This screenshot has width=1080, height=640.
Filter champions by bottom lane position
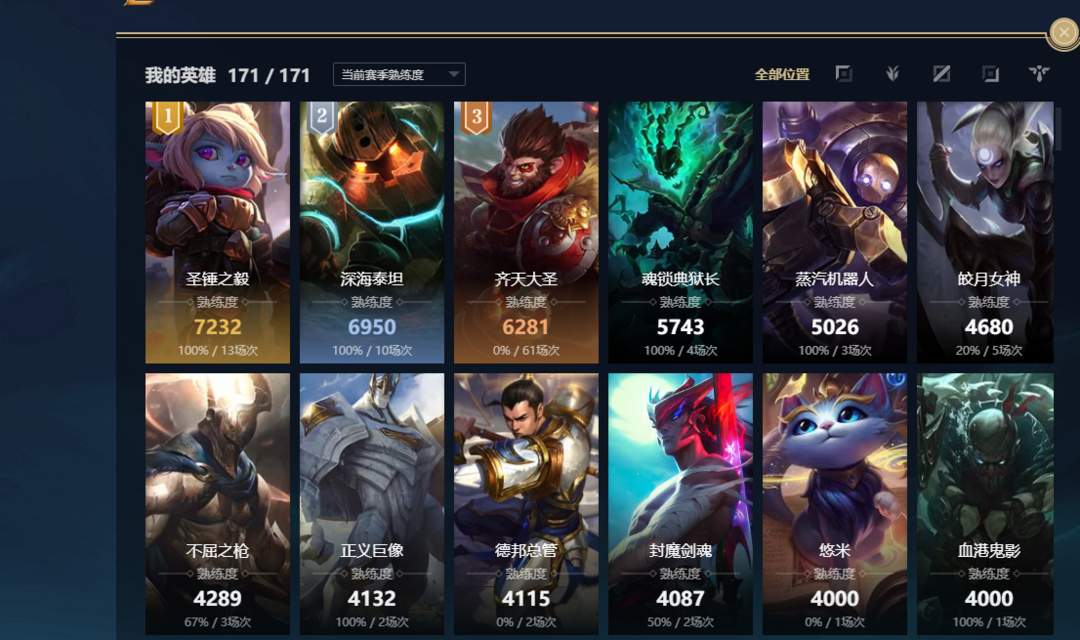click(990, 73)
